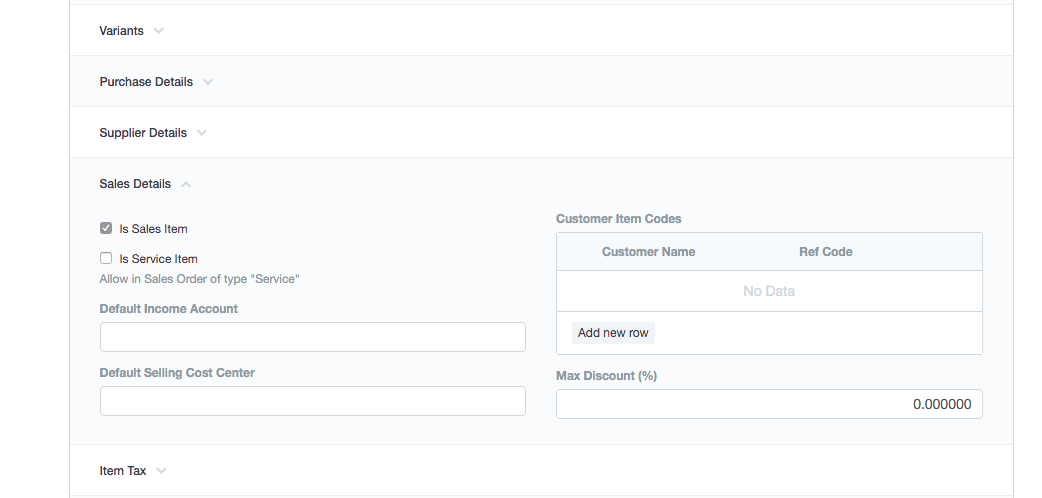
Task: Focus the Default Income Account field
Action: tap(313, 337)
